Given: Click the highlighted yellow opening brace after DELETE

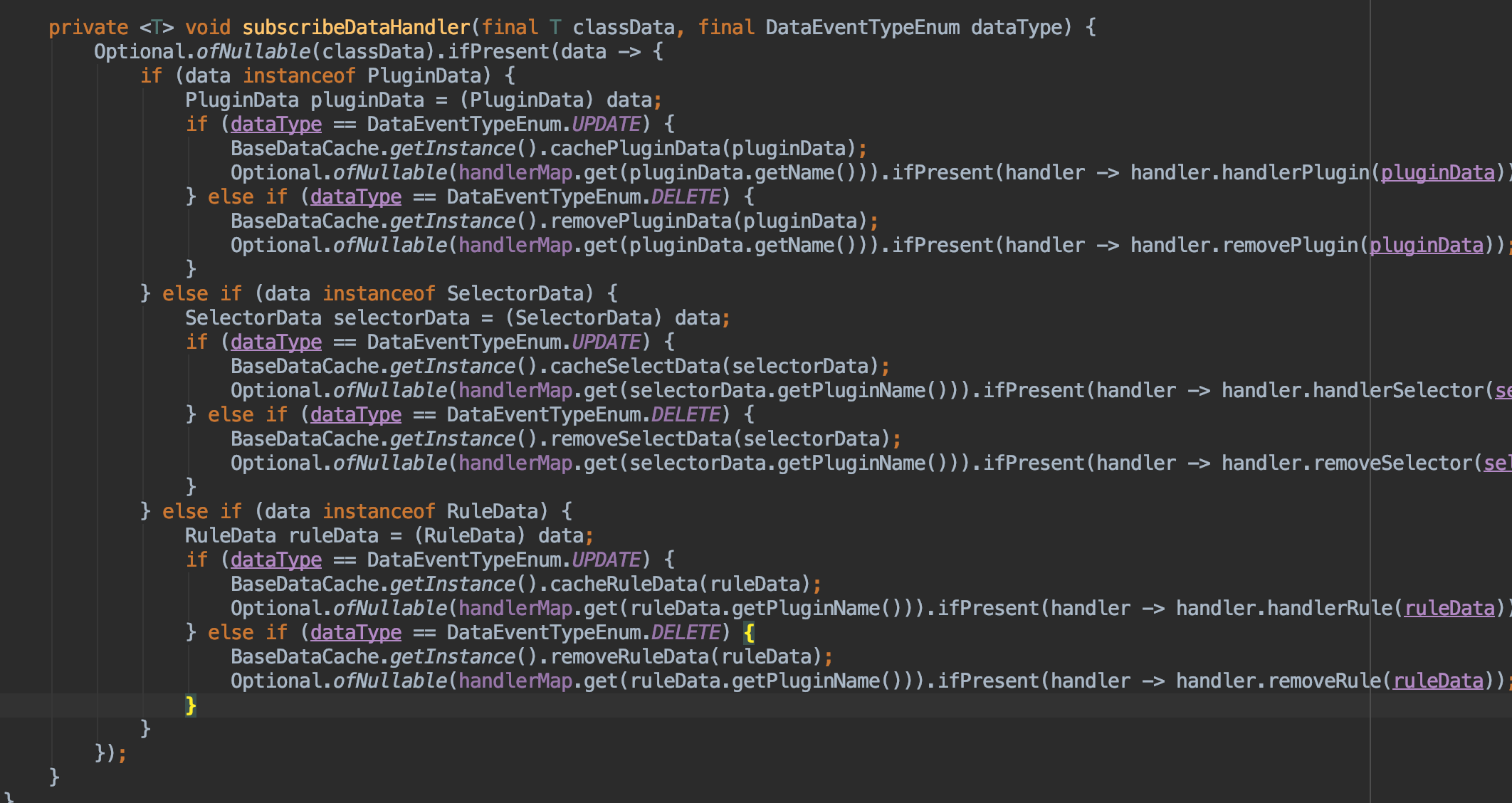Looking at the screenshot, I should 749,633.
